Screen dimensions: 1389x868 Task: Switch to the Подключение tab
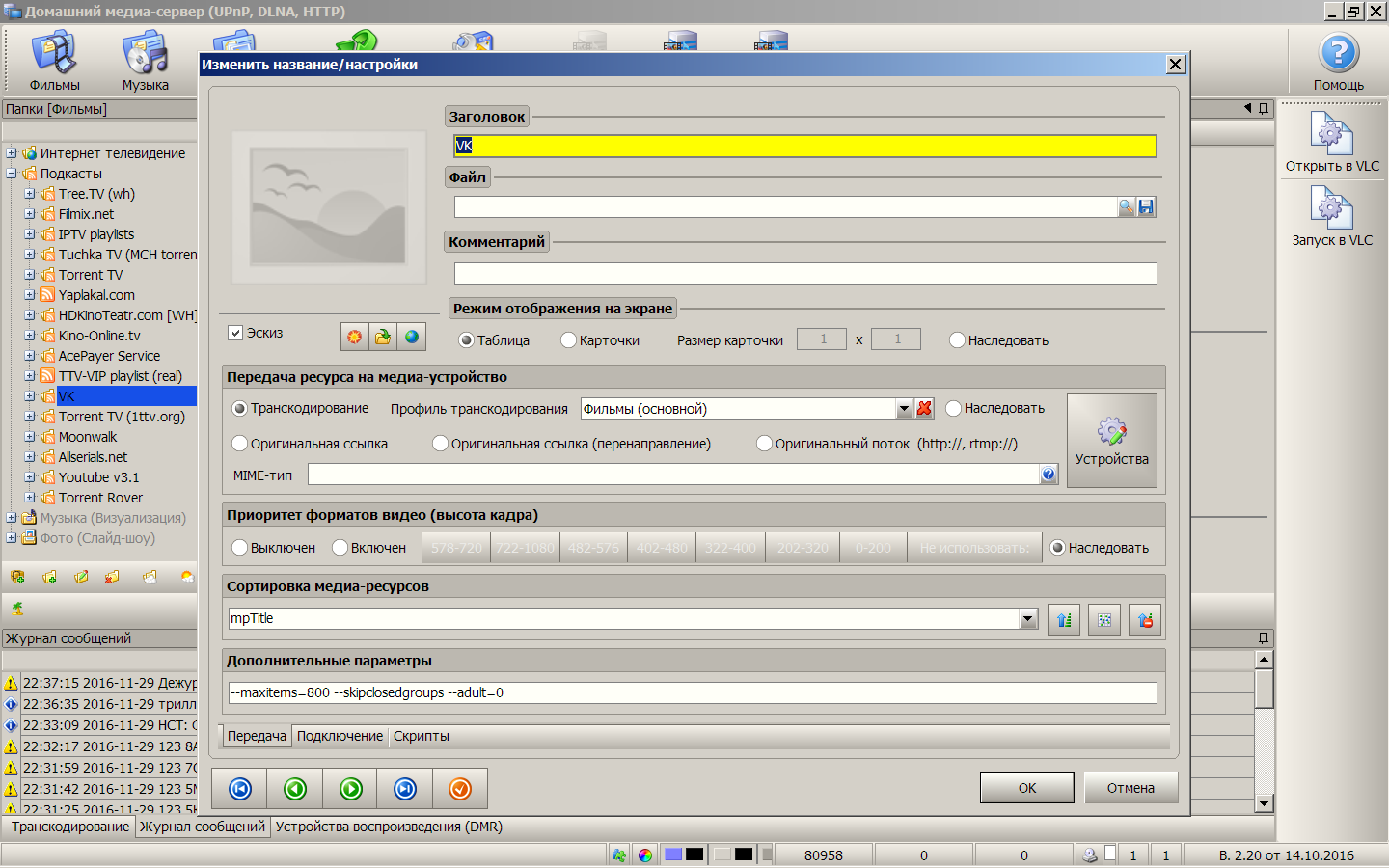[x=340, y=736]
